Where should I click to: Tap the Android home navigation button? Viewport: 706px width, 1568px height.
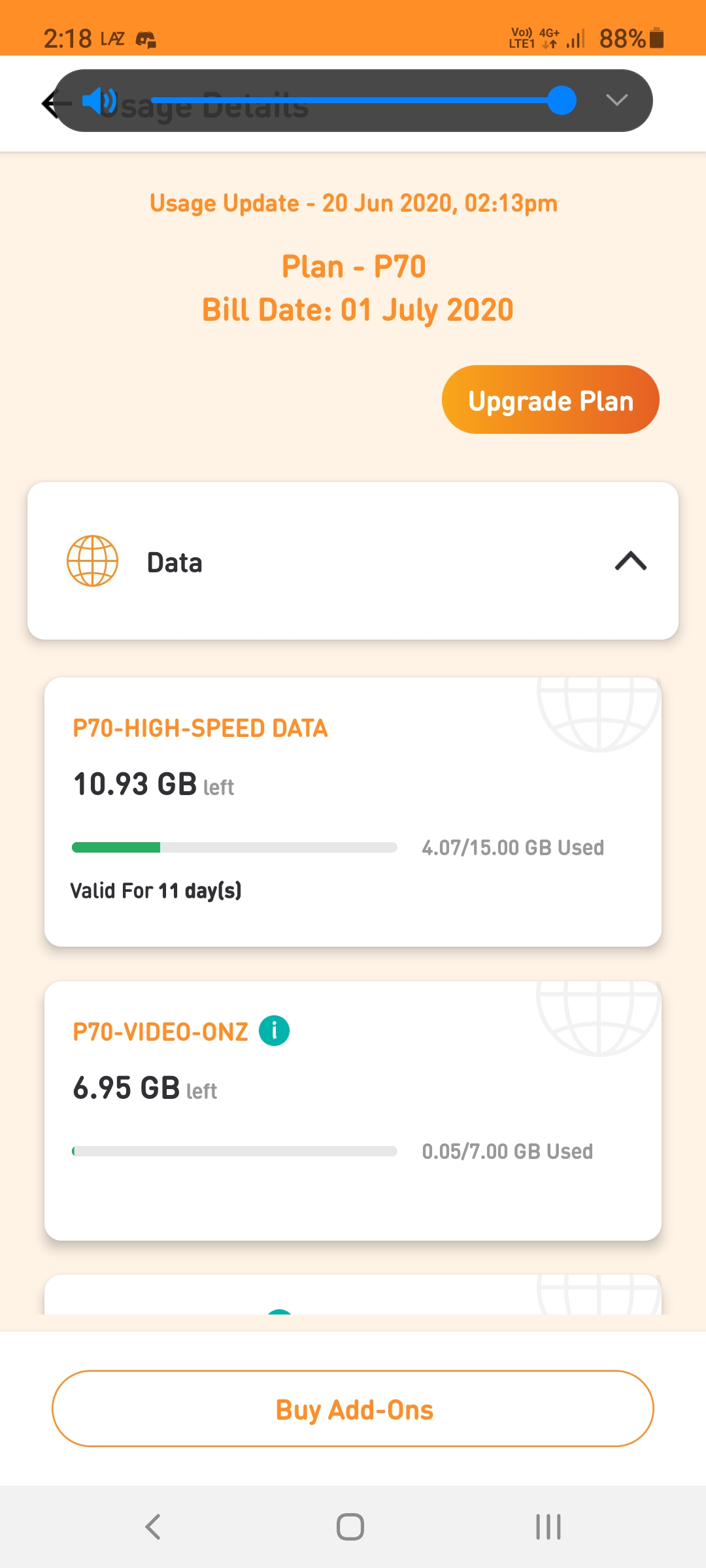pyautogui.click(x=350, y=1527)
